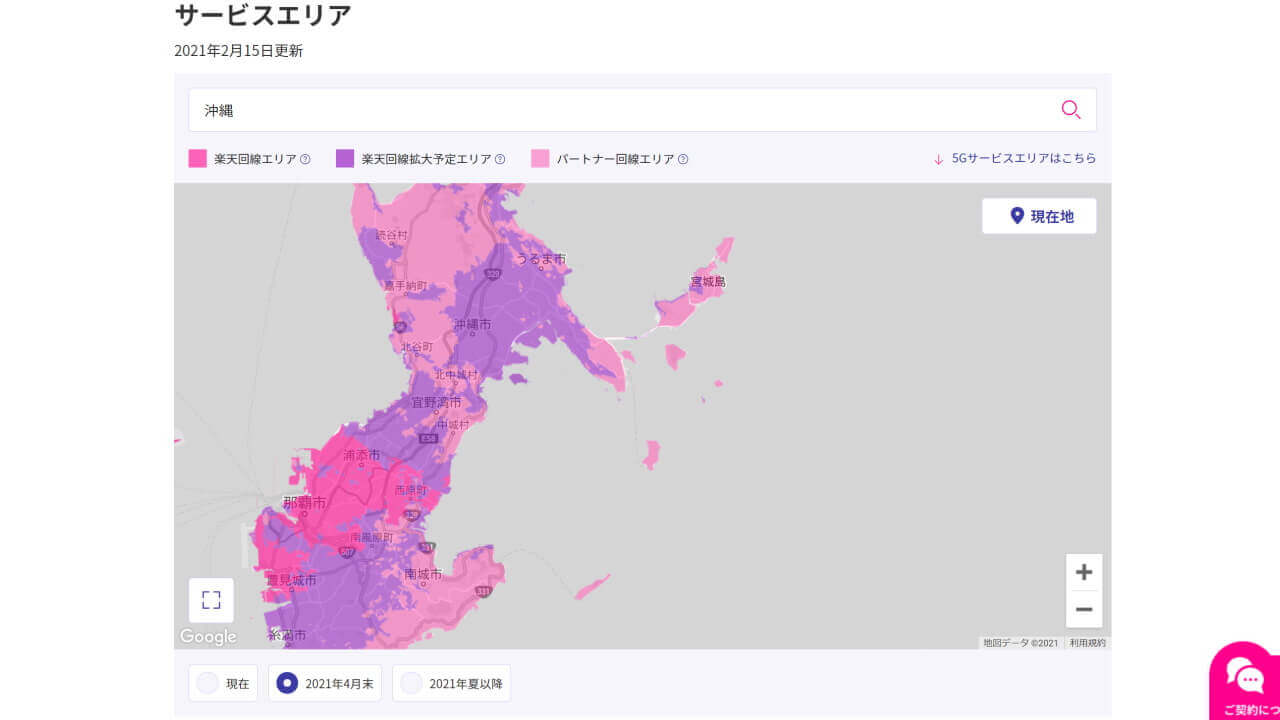Zoom in on the map with plus icon
This screenshot has width=1280, height=720.
1084,571
